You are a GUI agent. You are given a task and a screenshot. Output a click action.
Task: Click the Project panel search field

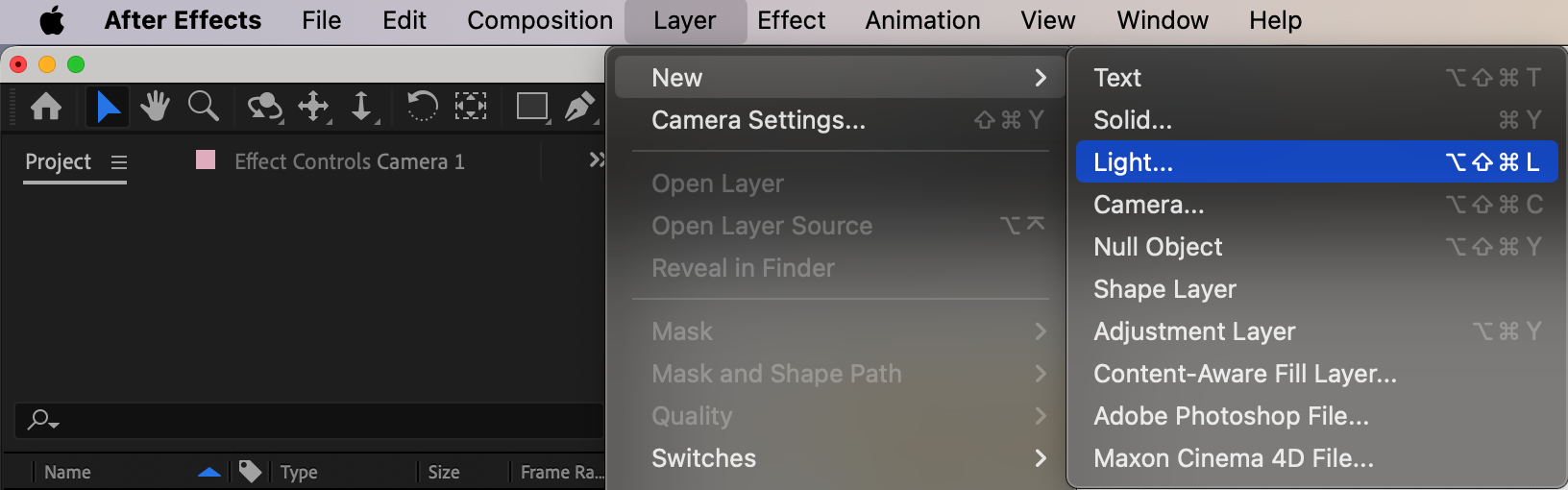point(317,420)
